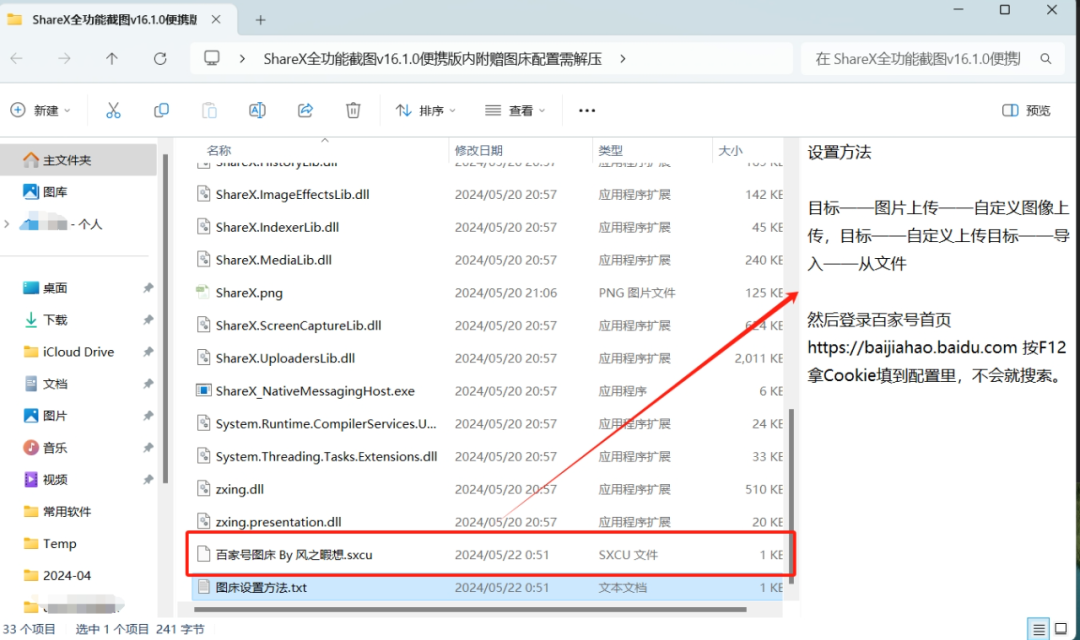Click the pin icon next to 桌面

click(x=148, y=288)
